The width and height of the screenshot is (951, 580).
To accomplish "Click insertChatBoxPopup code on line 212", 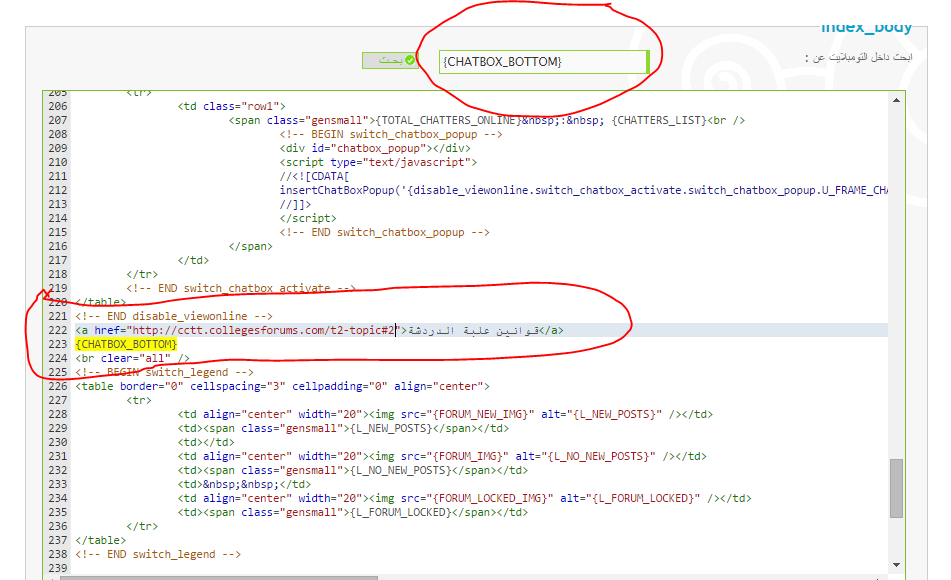I will coord(583,191).
